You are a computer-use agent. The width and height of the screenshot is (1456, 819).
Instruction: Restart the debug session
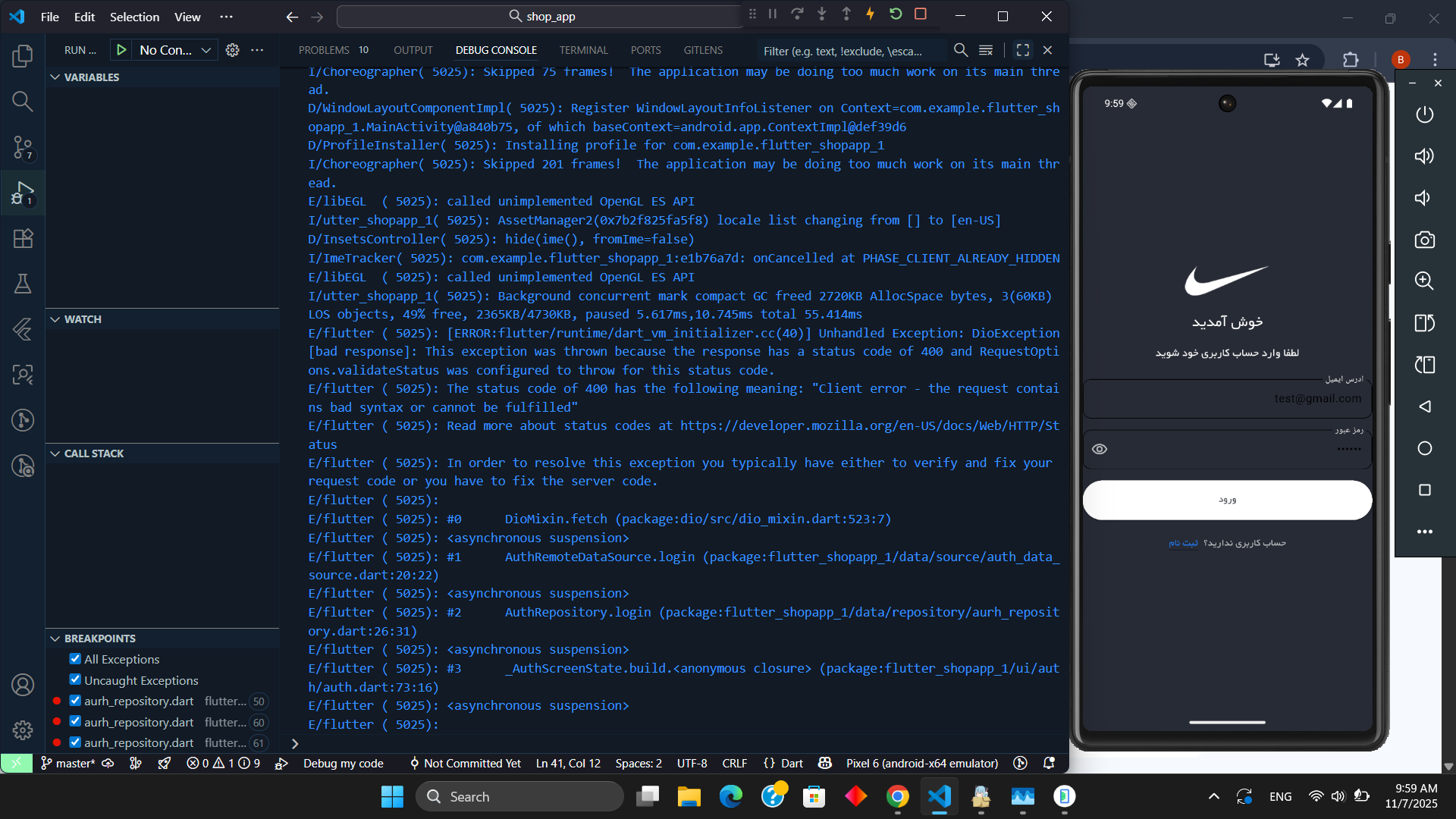pyautogui.click(x=896, y=14)
